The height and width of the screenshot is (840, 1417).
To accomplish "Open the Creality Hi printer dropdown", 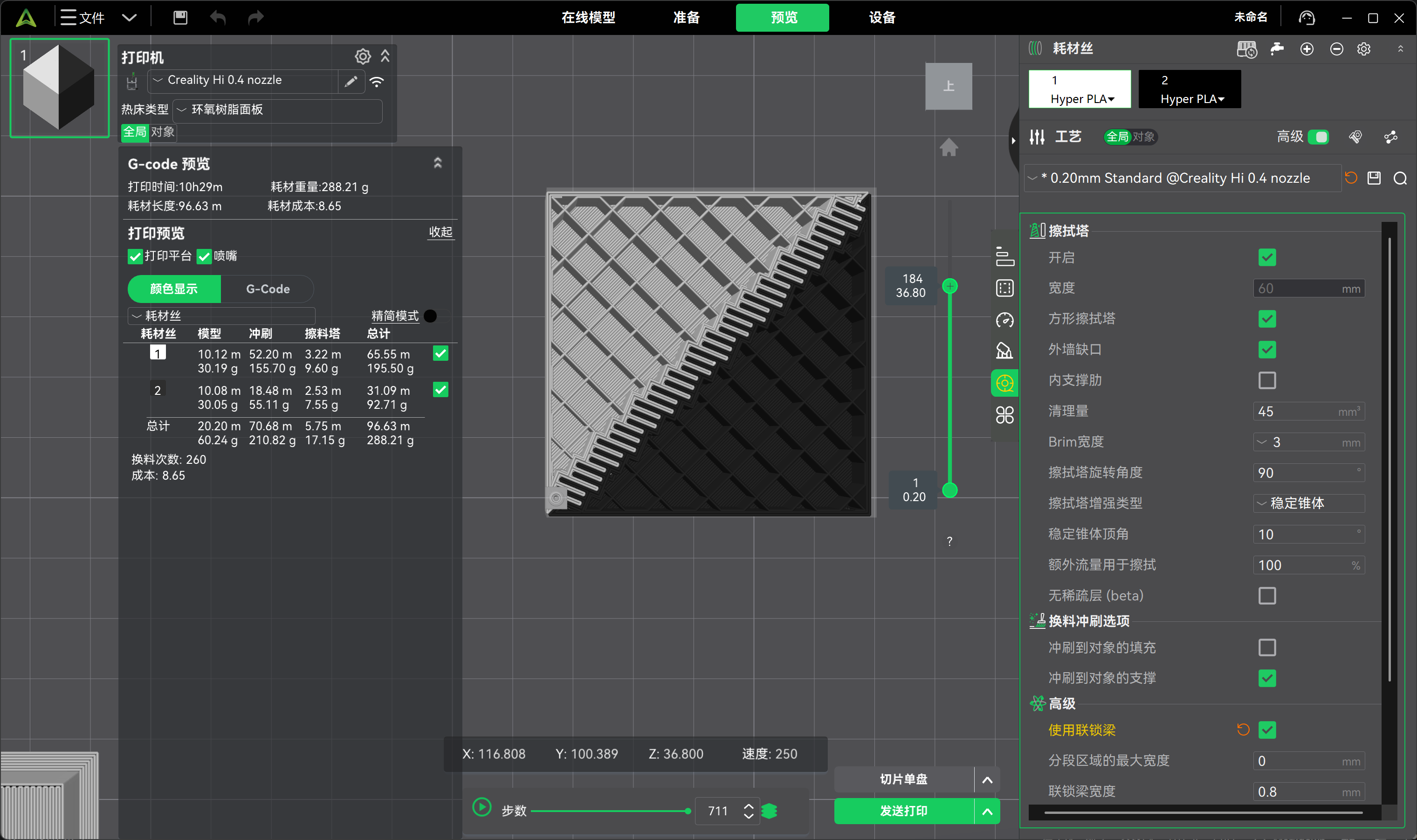I will point(243,81).
